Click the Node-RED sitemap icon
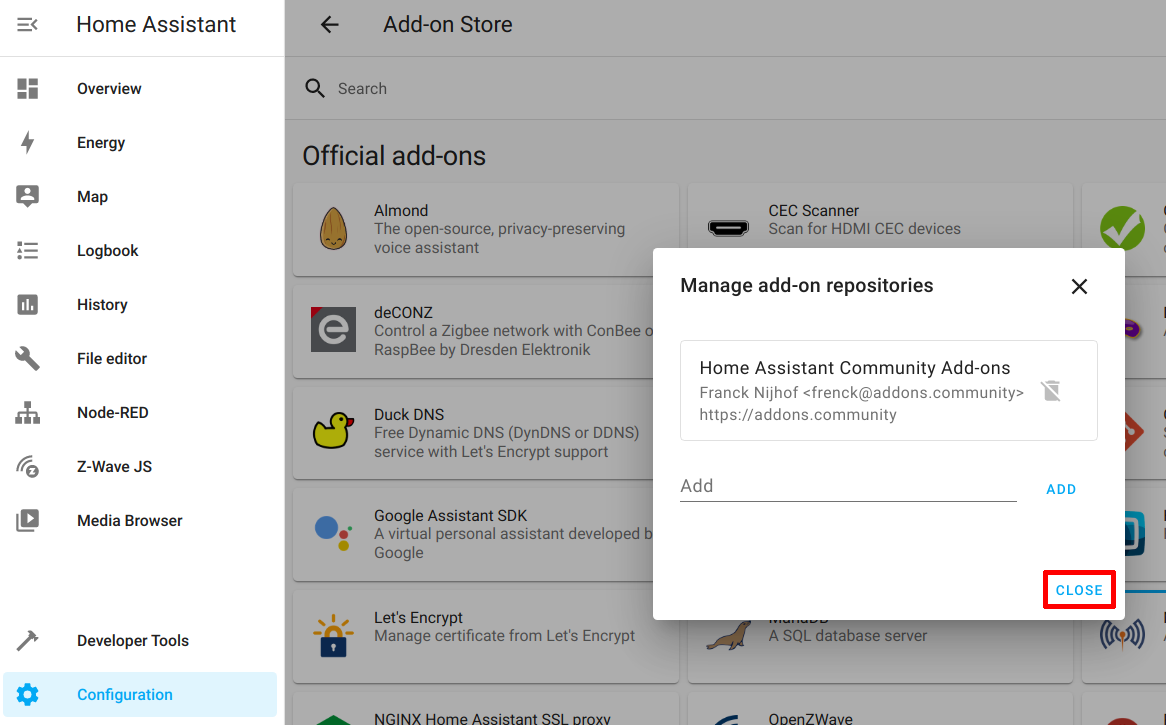1166x725 pixels. pos(28,413)
